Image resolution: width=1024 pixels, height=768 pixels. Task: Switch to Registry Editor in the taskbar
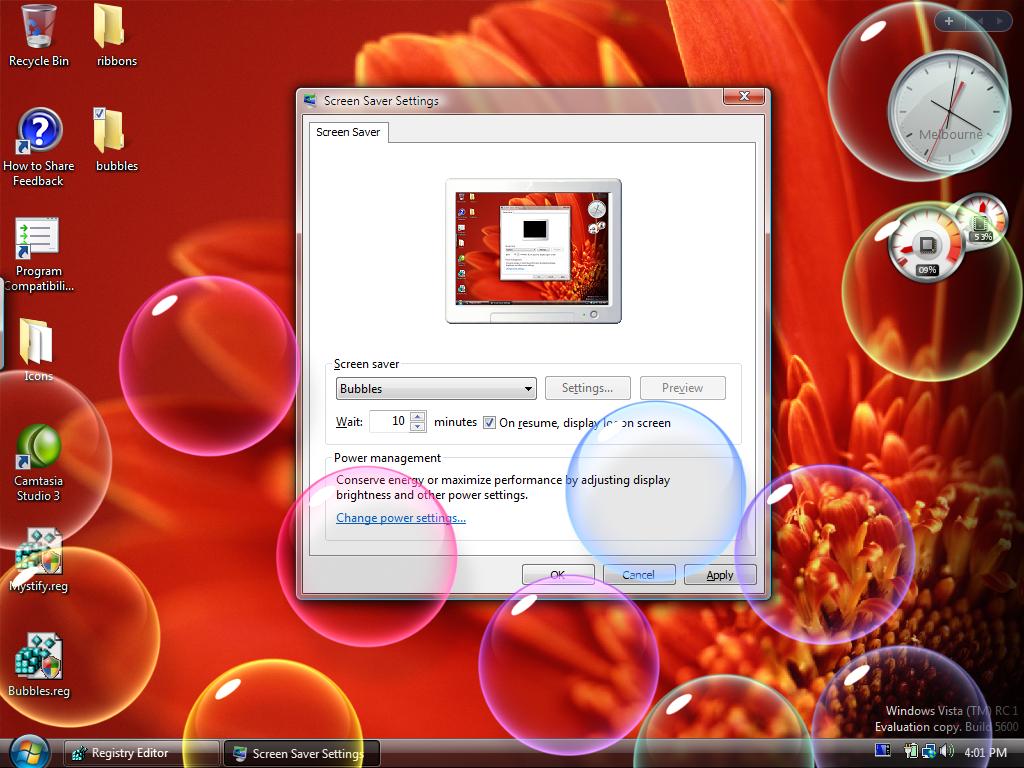point(142,753)
